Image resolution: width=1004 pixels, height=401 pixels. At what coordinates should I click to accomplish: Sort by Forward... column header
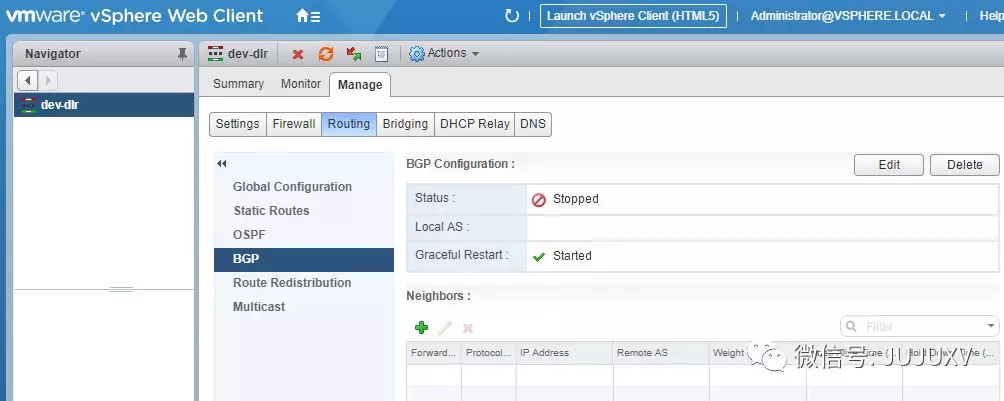(x=433, y=353)
